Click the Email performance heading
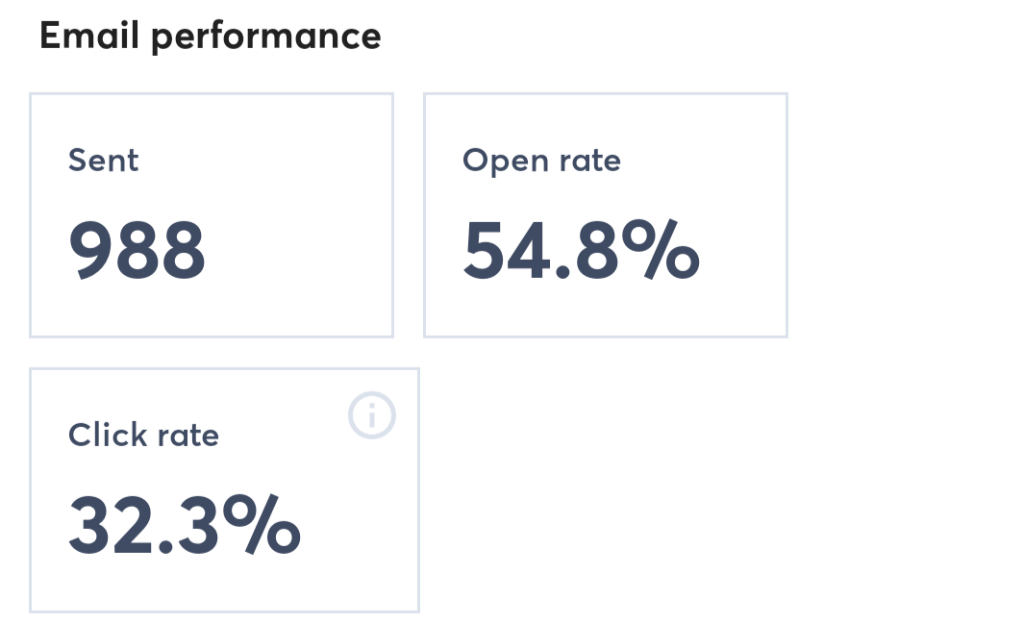The image size is (1024, 640). (x=210, y=35)
